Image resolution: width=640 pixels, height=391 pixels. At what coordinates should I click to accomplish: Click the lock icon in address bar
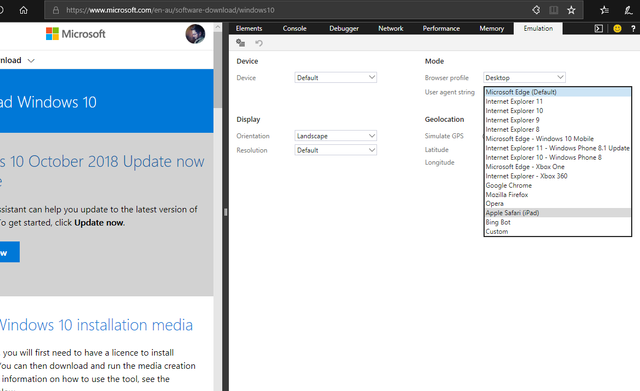[56, 10]
